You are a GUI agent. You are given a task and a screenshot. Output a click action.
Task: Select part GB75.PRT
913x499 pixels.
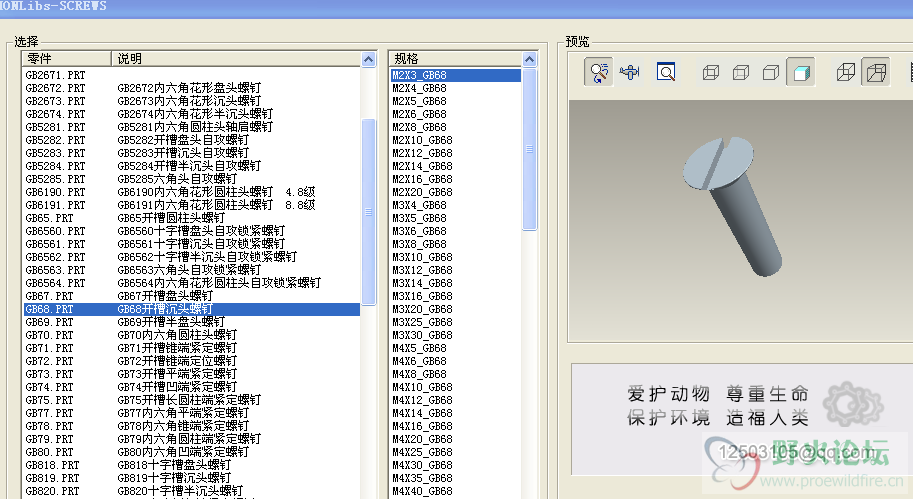[192, 400]
